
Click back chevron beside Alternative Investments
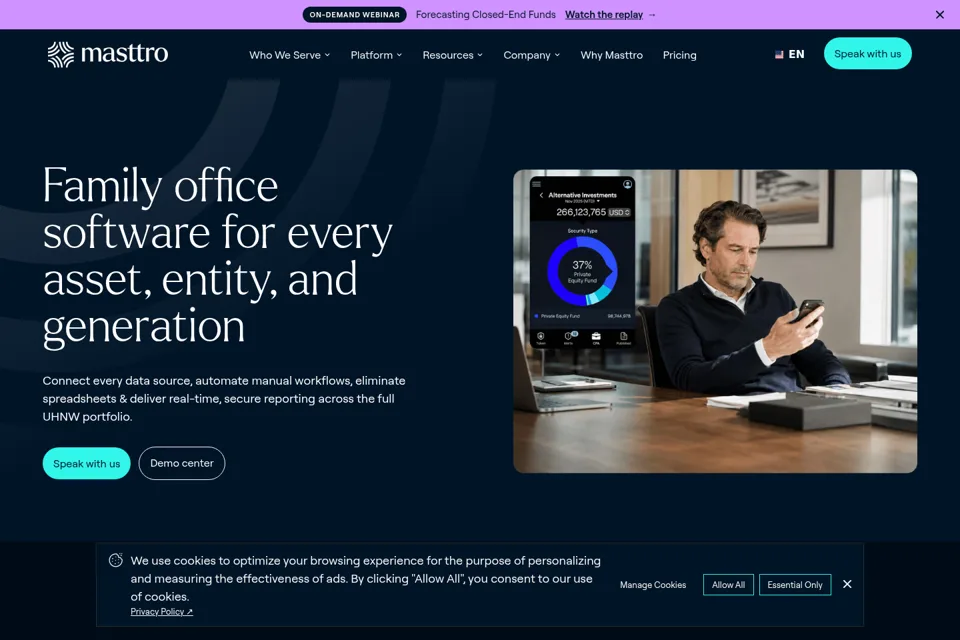541,195
